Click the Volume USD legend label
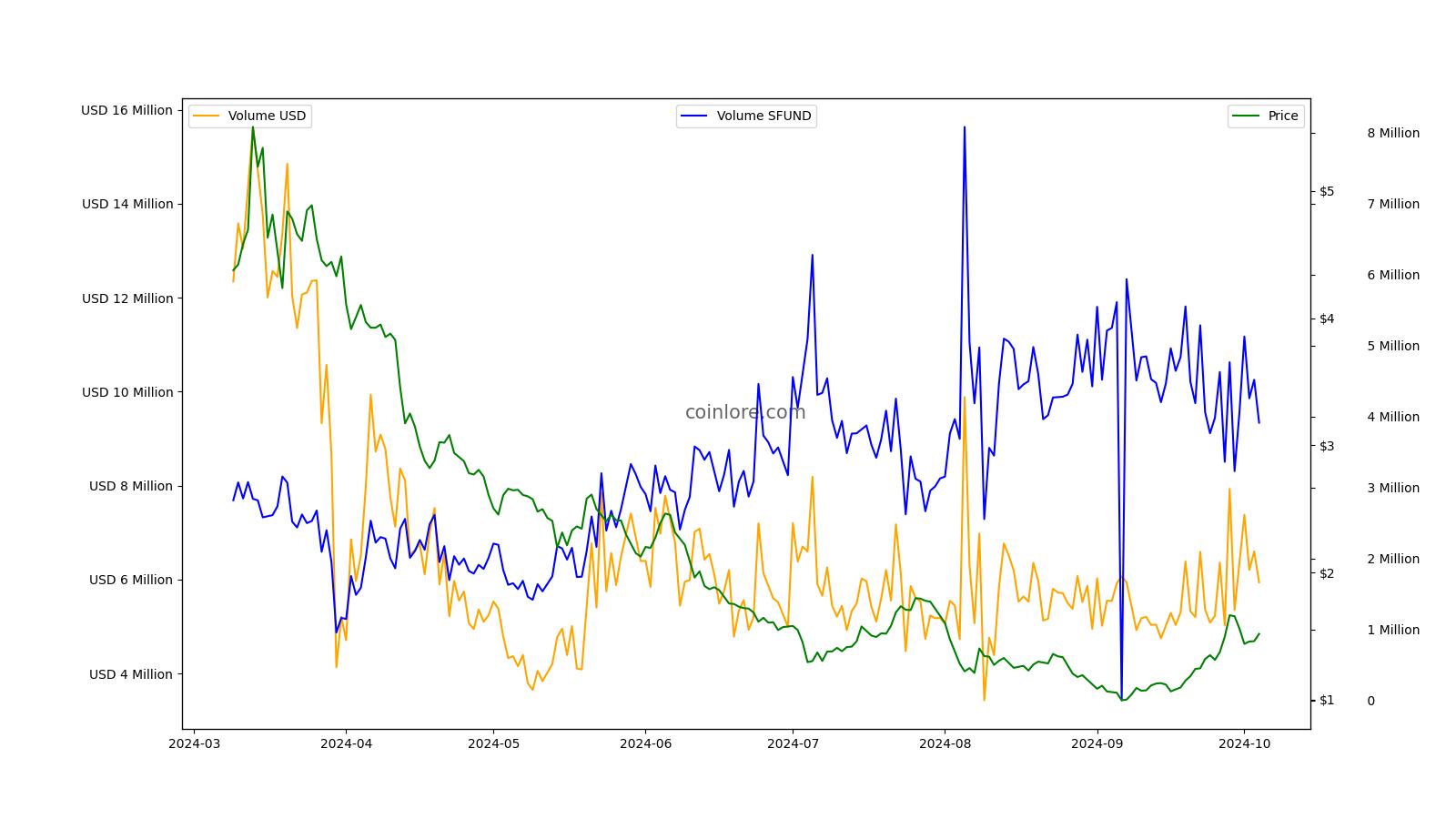Viewport: 1456px width, 819px height. click(x=267, y=116)
